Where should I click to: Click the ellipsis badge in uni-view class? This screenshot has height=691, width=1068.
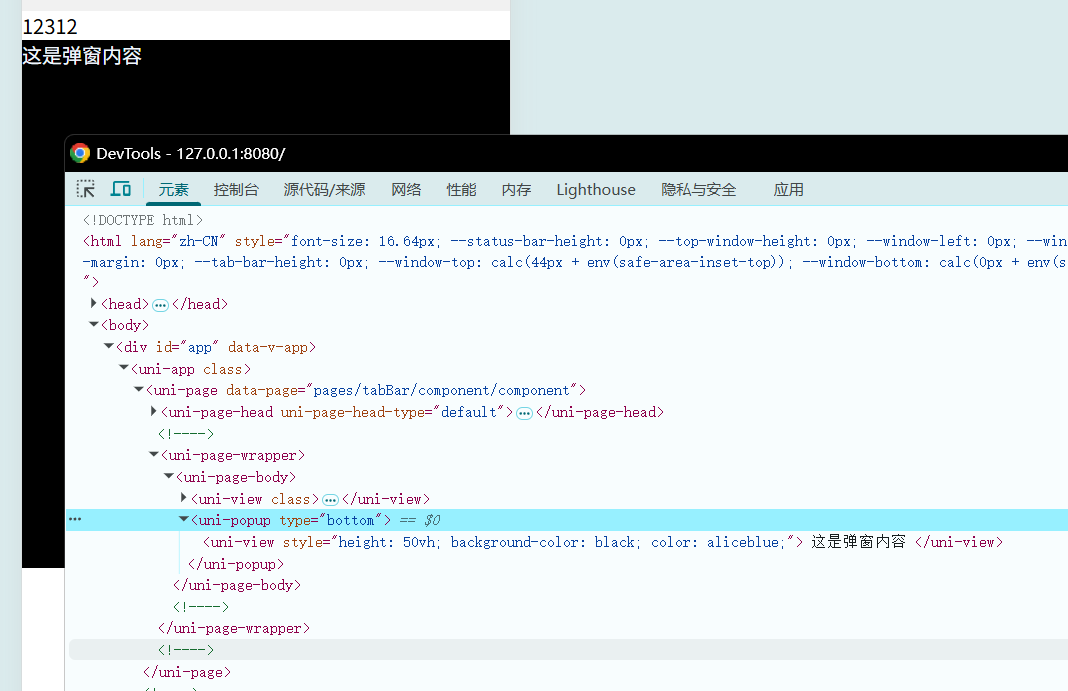(x=330, y=499)
